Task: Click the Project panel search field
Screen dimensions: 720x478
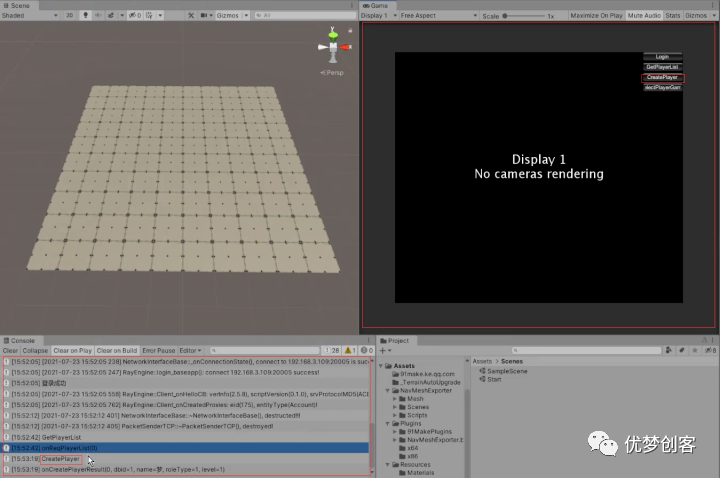Action: (587, 350)
